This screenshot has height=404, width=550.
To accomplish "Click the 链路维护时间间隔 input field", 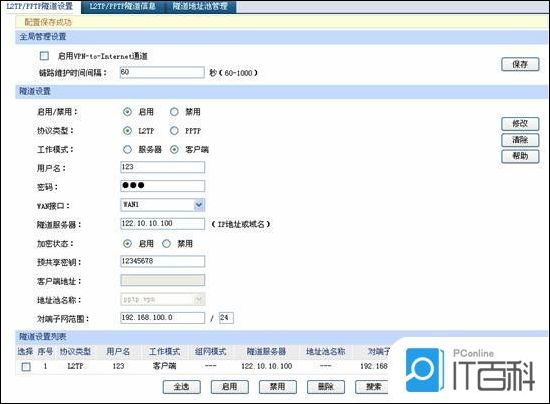I will [162, 72].
